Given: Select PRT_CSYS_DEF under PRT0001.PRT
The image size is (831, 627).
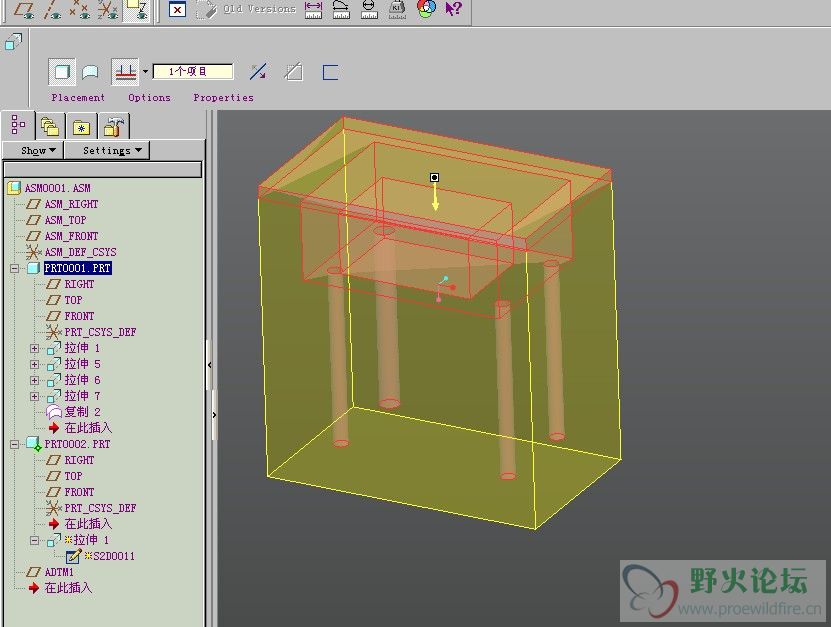Looking at the screenshot, I should coord(100,332).
